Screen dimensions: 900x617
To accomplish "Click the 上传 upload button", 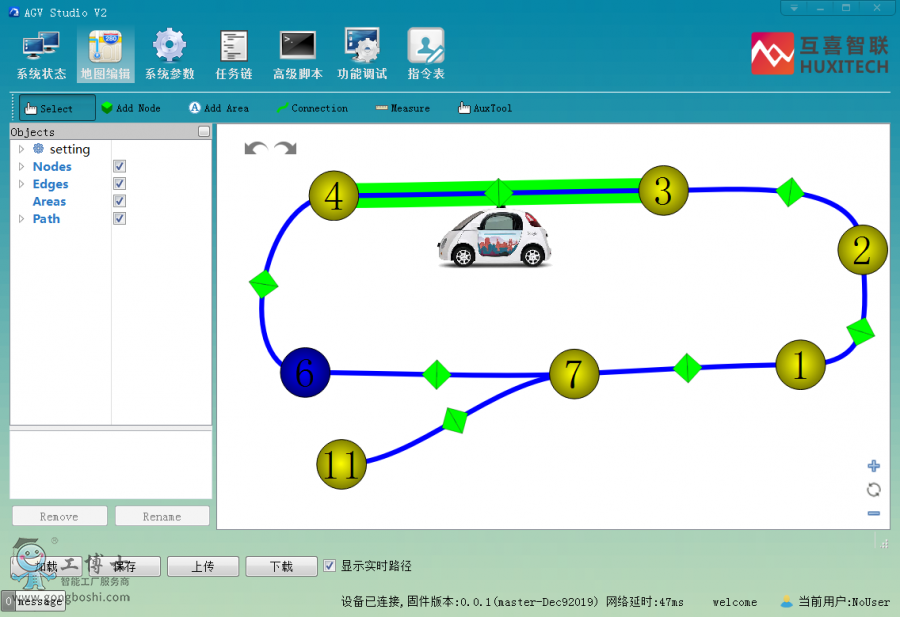I will coord(202,567).
